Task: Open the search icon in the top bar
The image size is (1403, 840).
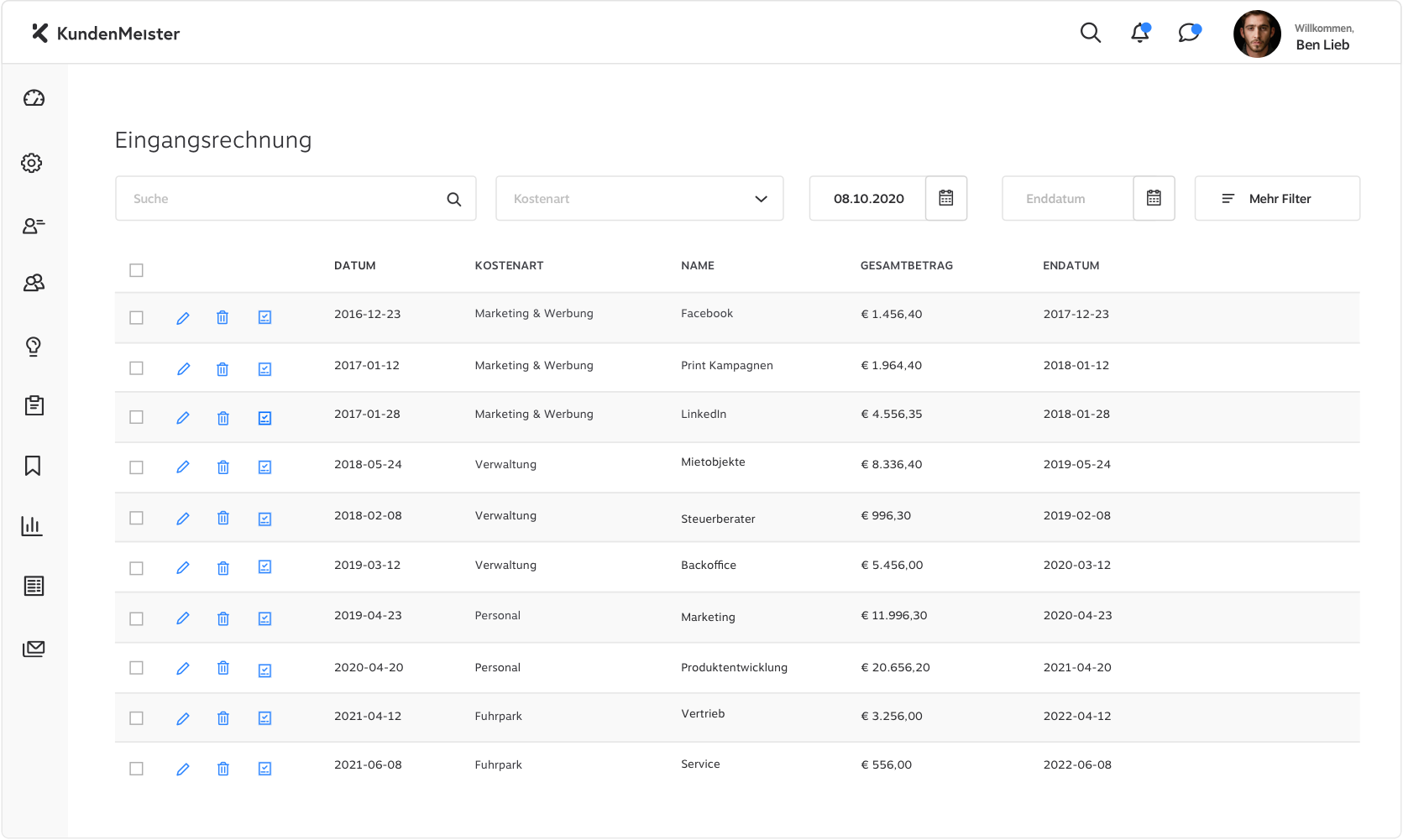Action: (1090, 33)
